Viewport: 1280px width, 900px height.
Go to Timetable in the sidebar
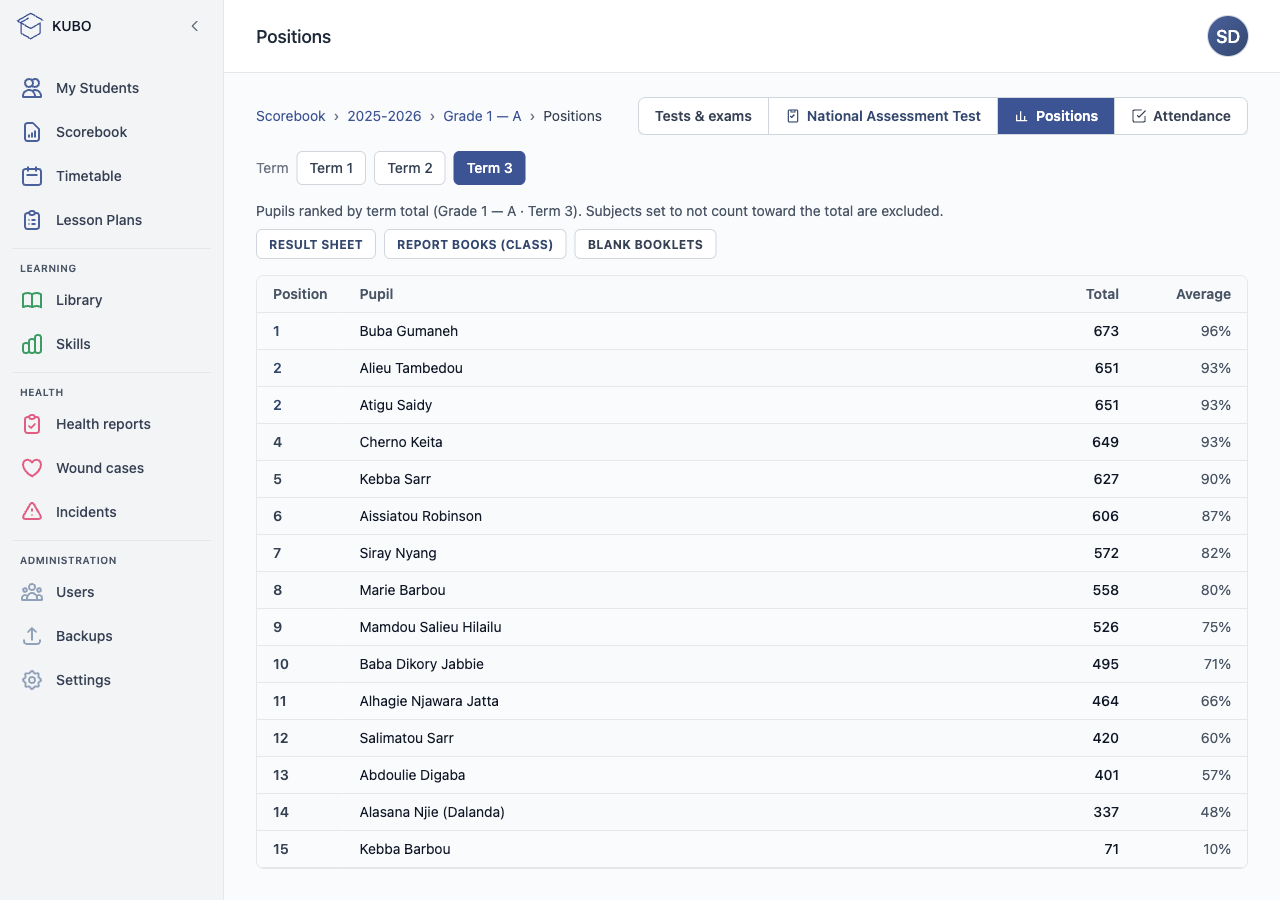tap(111, 176)
